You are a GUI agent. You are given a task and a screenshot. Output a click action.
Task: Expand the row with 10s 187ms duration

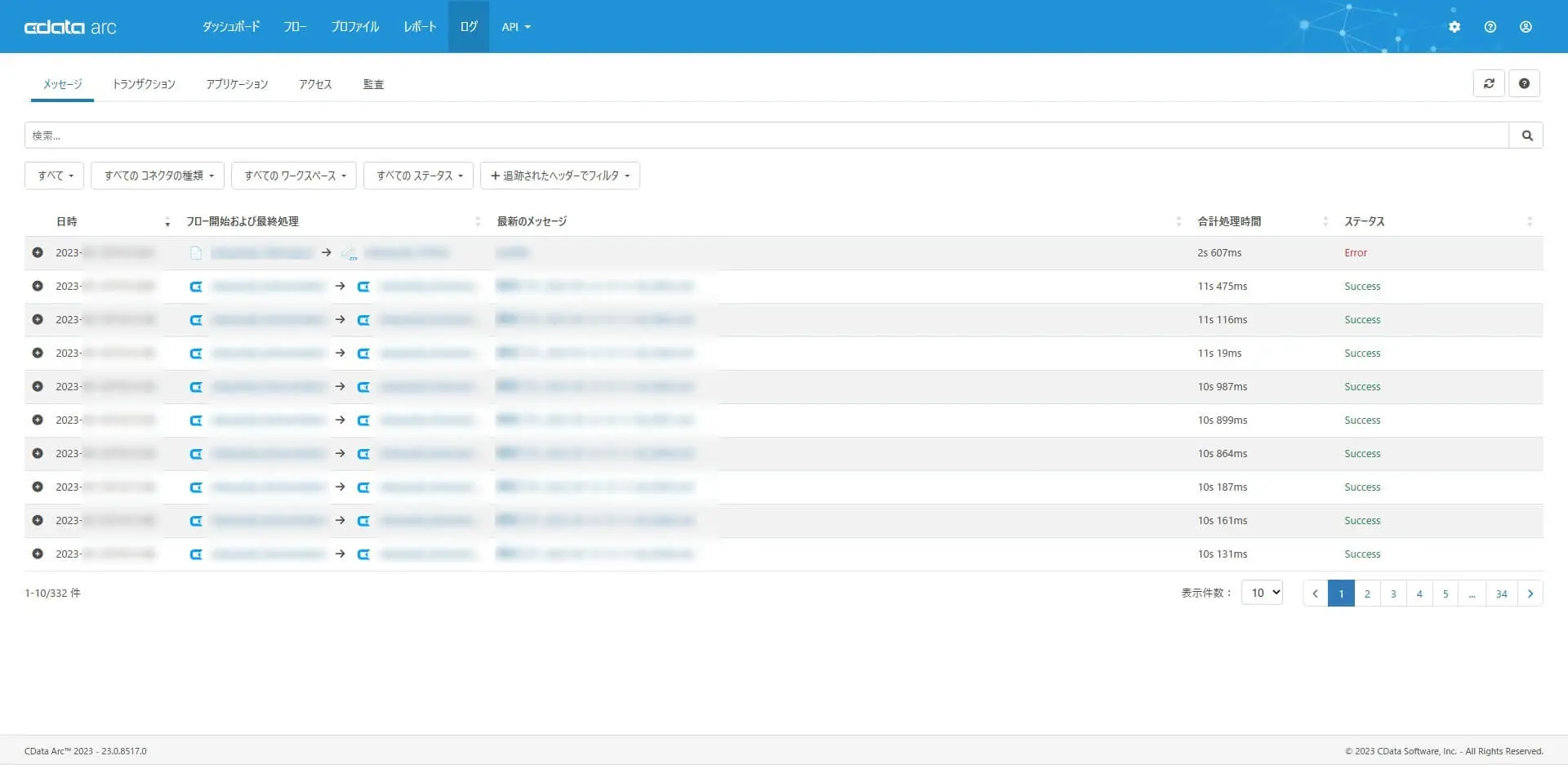(x=38, y=487)
